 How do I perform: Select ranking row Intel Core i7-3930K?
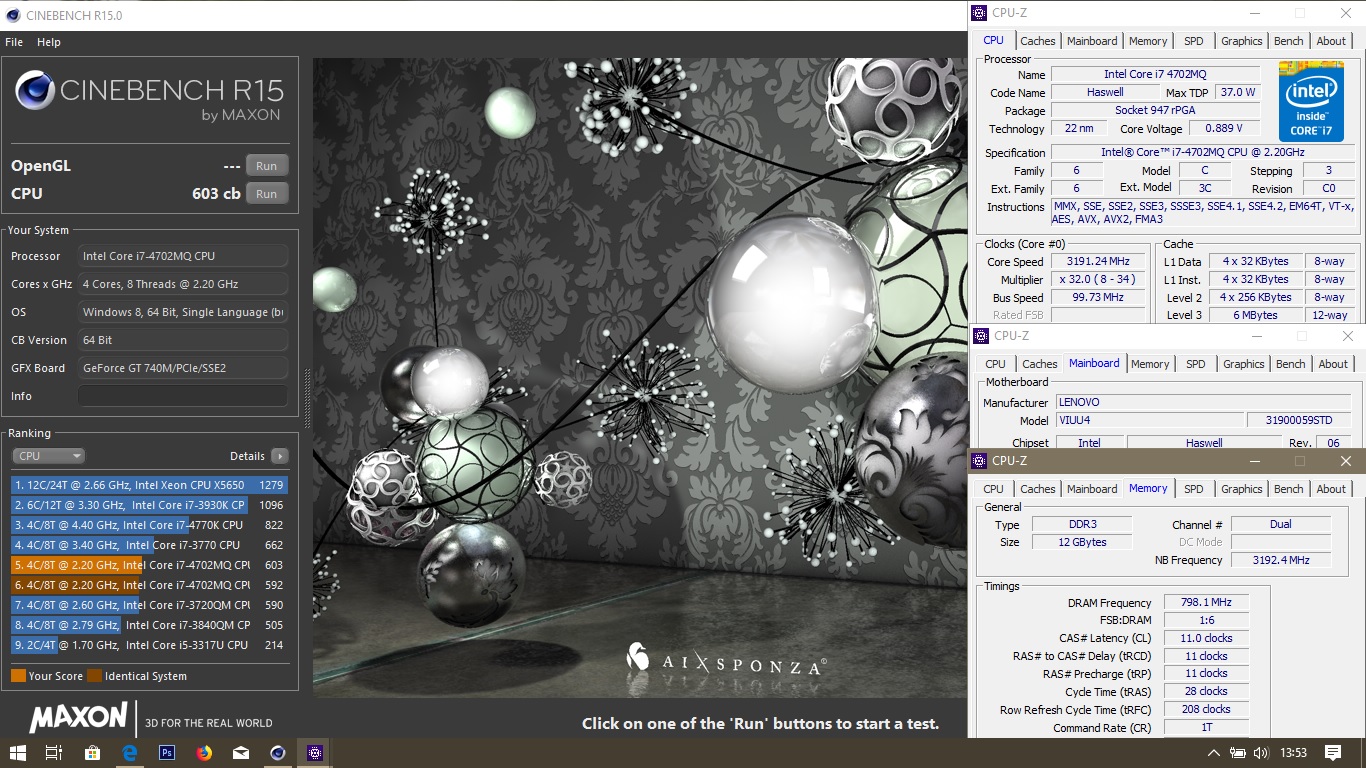[150, 505]
